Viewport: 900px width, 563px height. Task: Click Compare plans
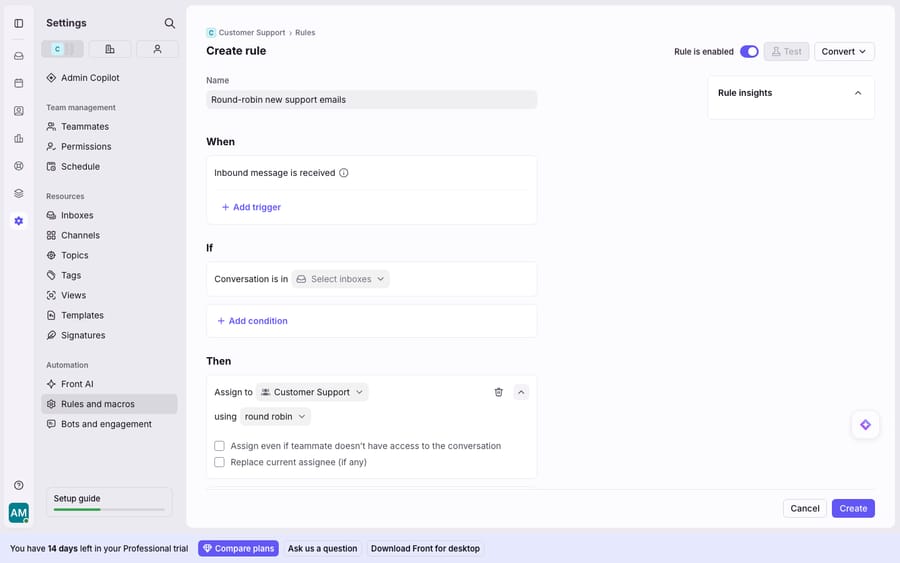click(238, 549)
